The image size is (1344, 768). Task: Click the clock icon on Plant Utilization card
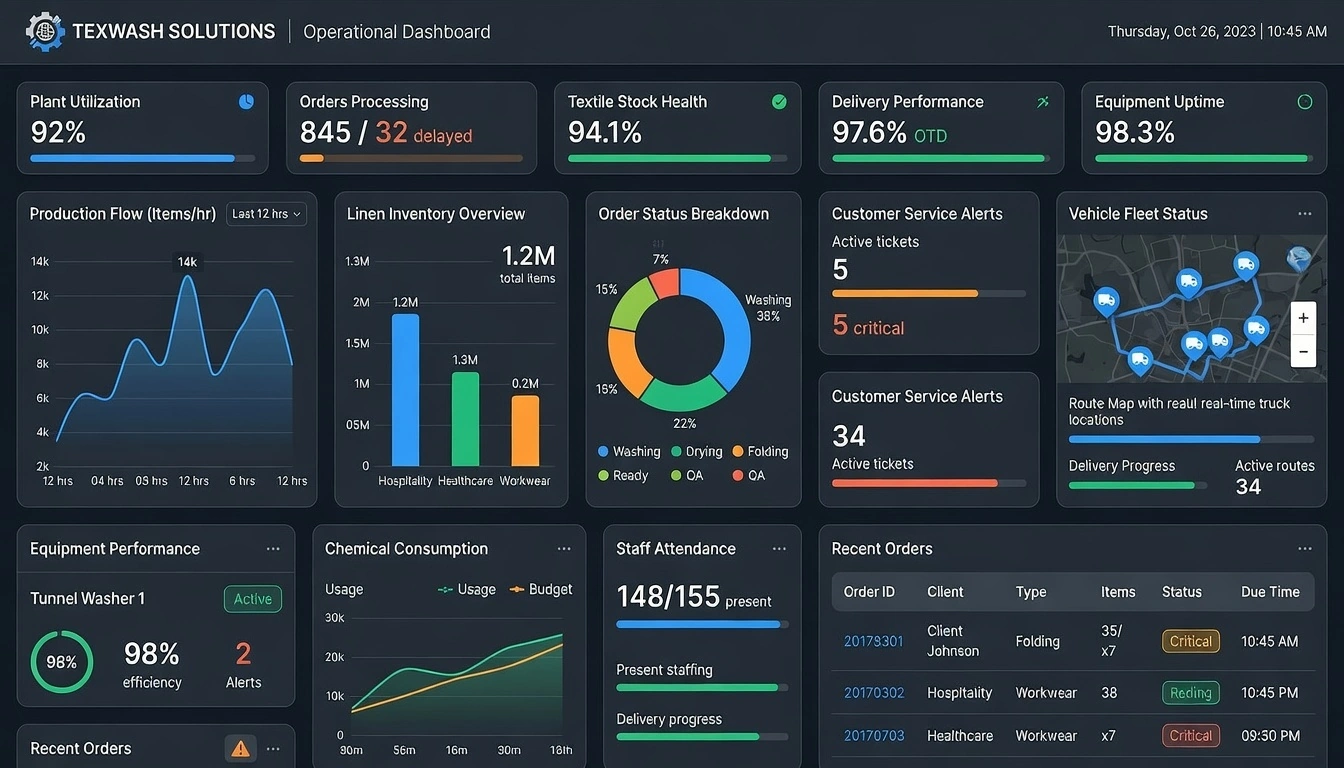[x=245, y=101]
